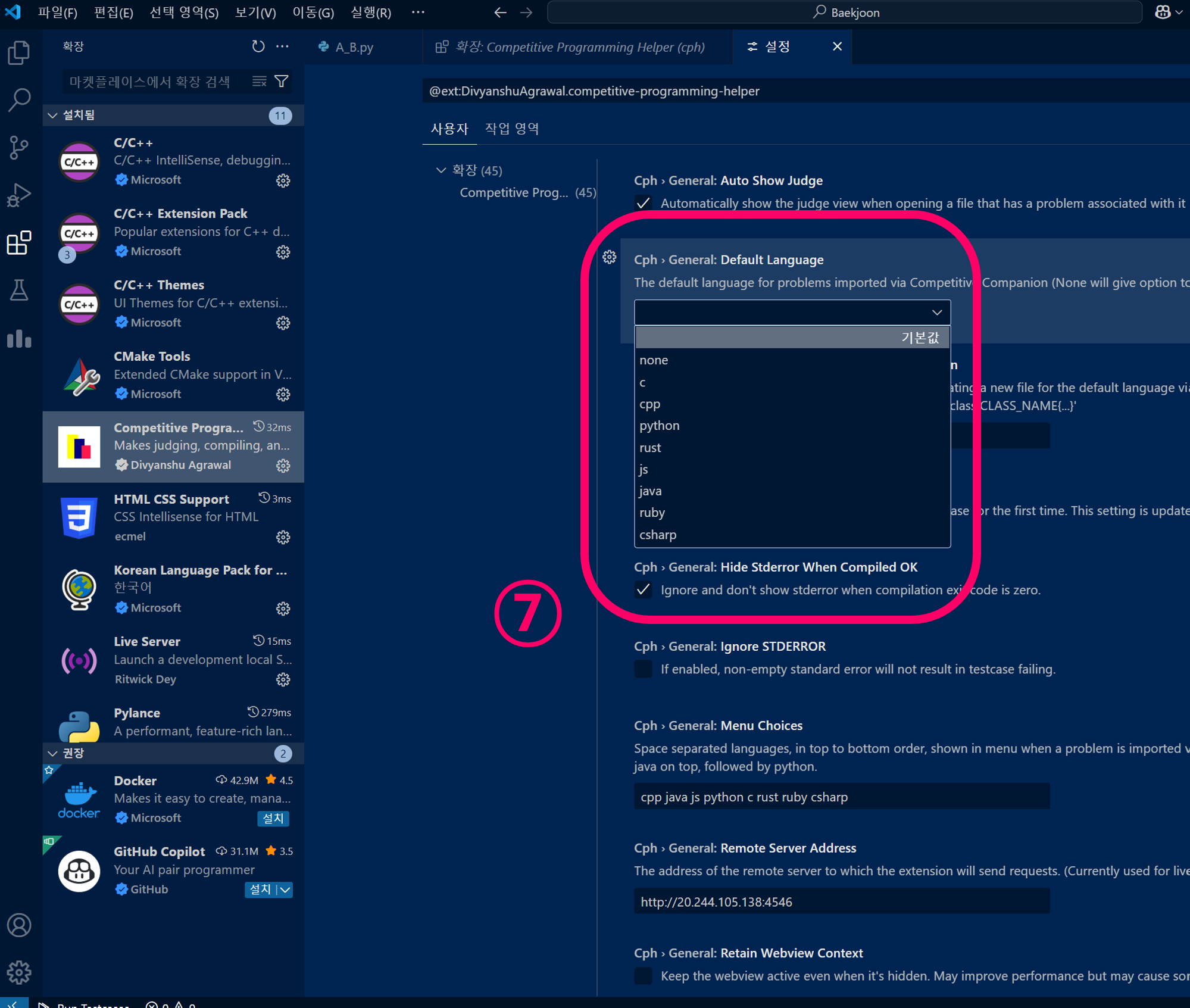The image size is (1190, 1008).
Task: Click the Remote Server Address input field
Action: tap(841, 901)
